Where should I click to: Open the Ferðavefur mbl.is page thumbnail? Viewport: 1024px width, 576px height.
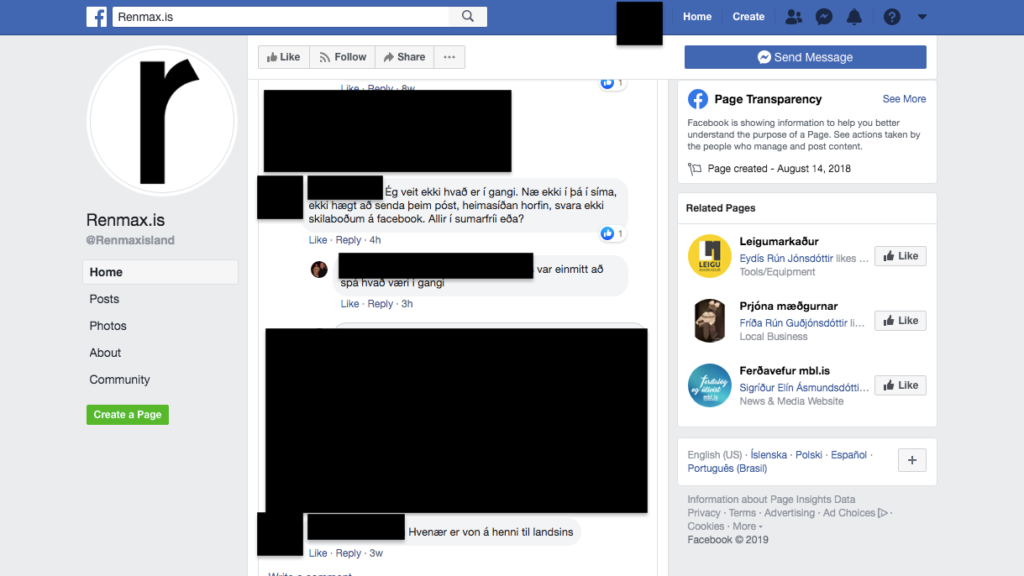[x=709, y=385]
